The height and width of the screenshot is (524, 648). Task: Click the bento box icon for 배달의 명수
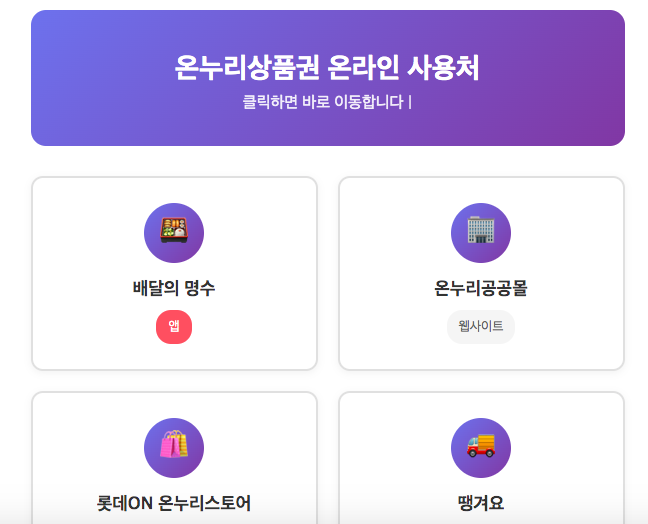(174, 233)
